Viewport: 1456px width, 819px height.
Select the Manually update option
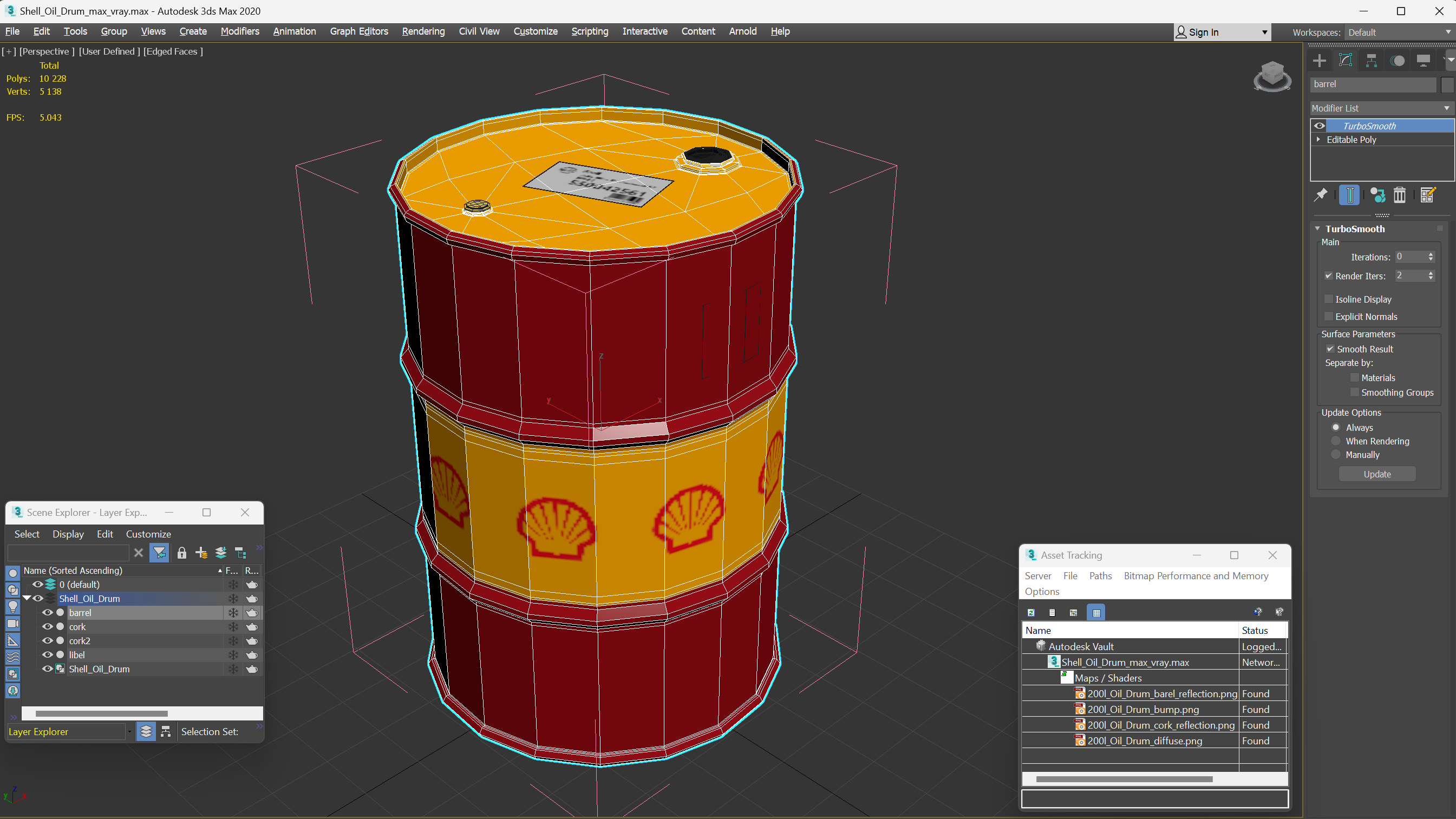[x=1336, y=455]
